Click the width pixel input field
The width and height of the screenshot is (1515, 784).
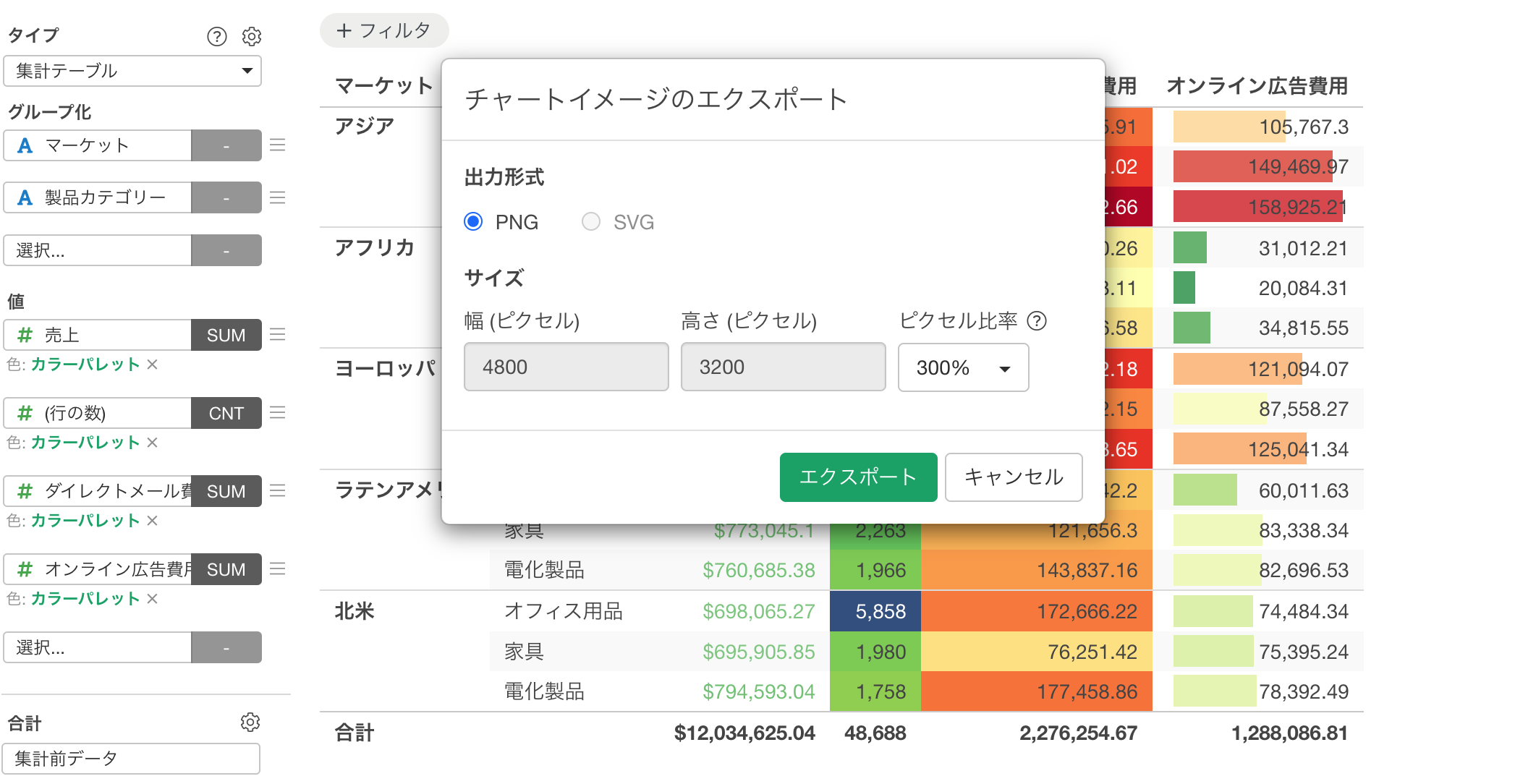(566, 367)
